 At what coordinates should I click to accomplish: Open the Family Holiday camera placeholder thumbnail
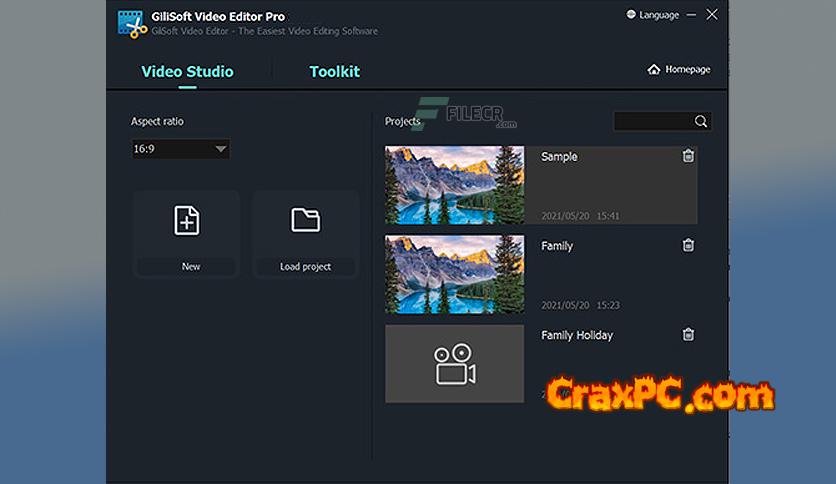coord(454,363)
